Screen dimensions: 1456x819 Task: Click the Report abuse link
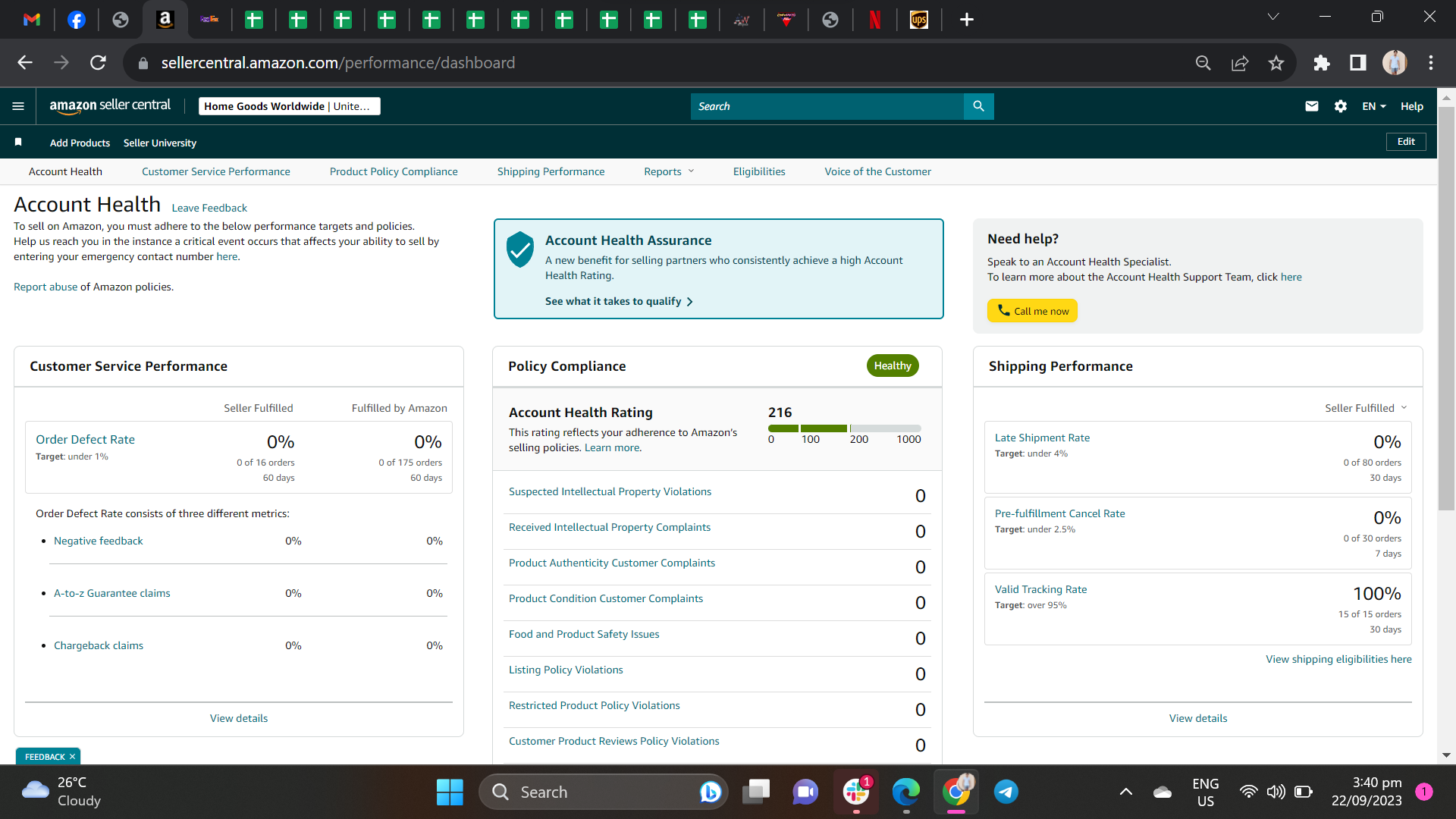(45, 287)
